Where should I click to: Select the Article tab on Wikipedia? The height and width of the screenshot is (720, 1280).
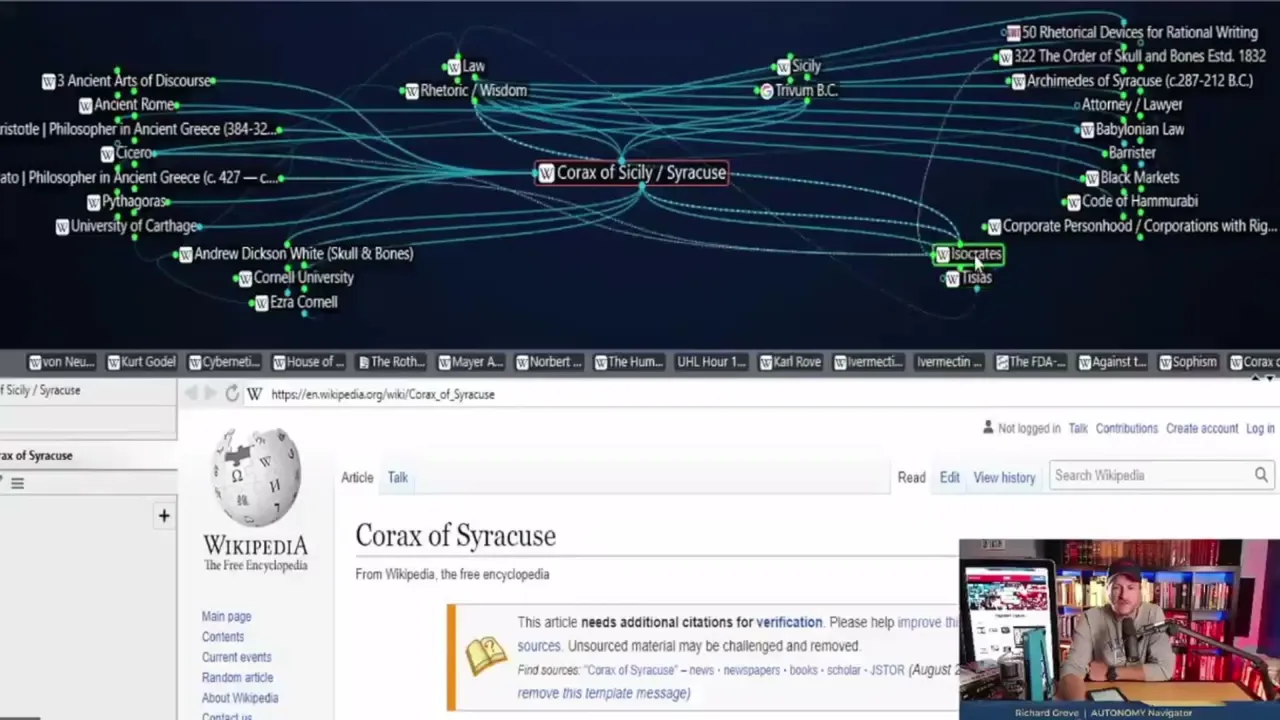click(x=357, y=478)
